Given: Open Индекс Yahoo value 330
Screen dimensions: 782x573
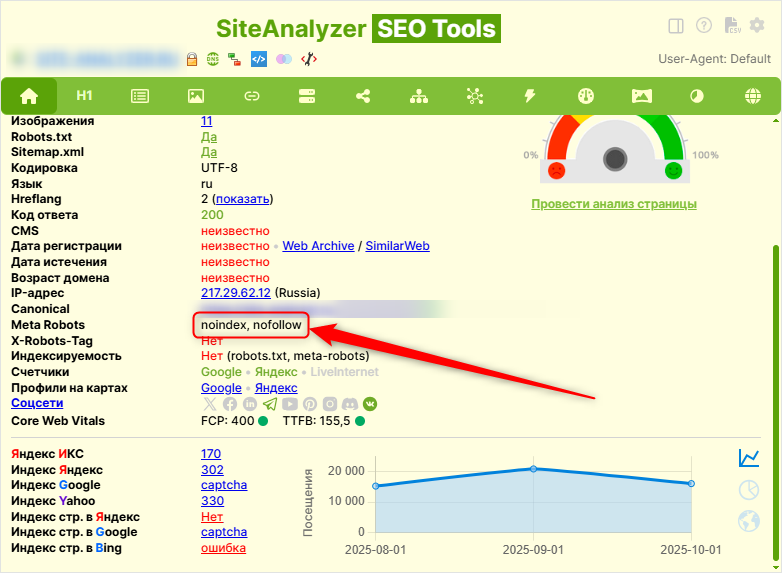Looking at the screenshot, I should click(212, 501).
